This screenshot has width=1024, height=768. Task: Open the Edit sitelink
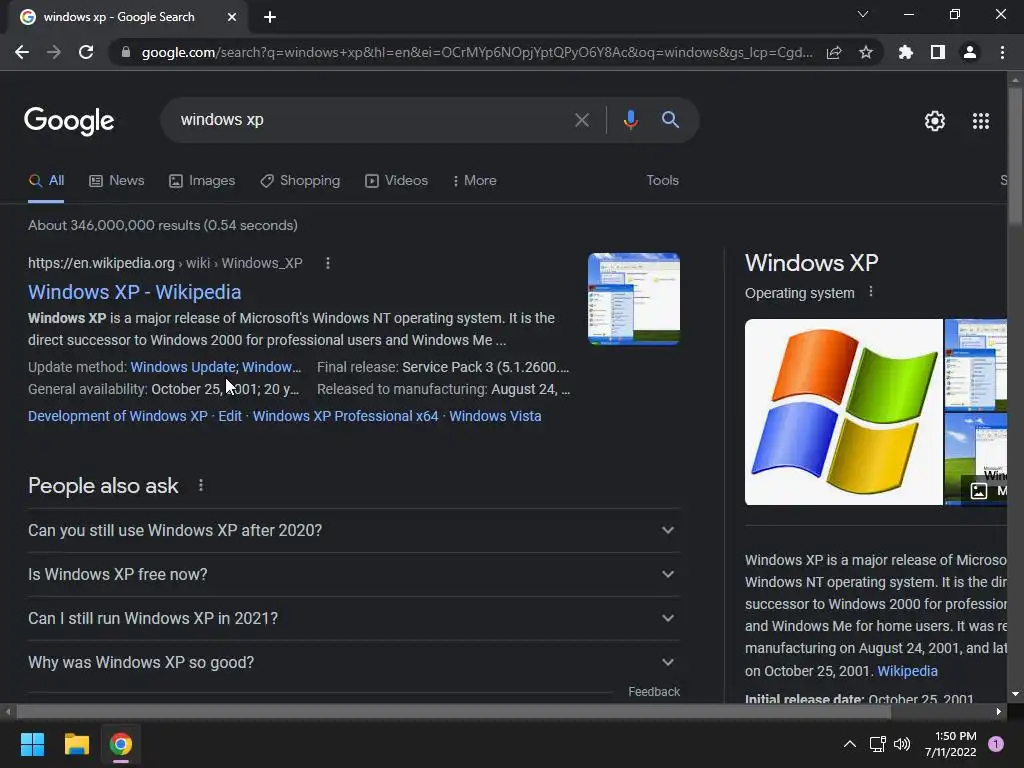(230, 416)
